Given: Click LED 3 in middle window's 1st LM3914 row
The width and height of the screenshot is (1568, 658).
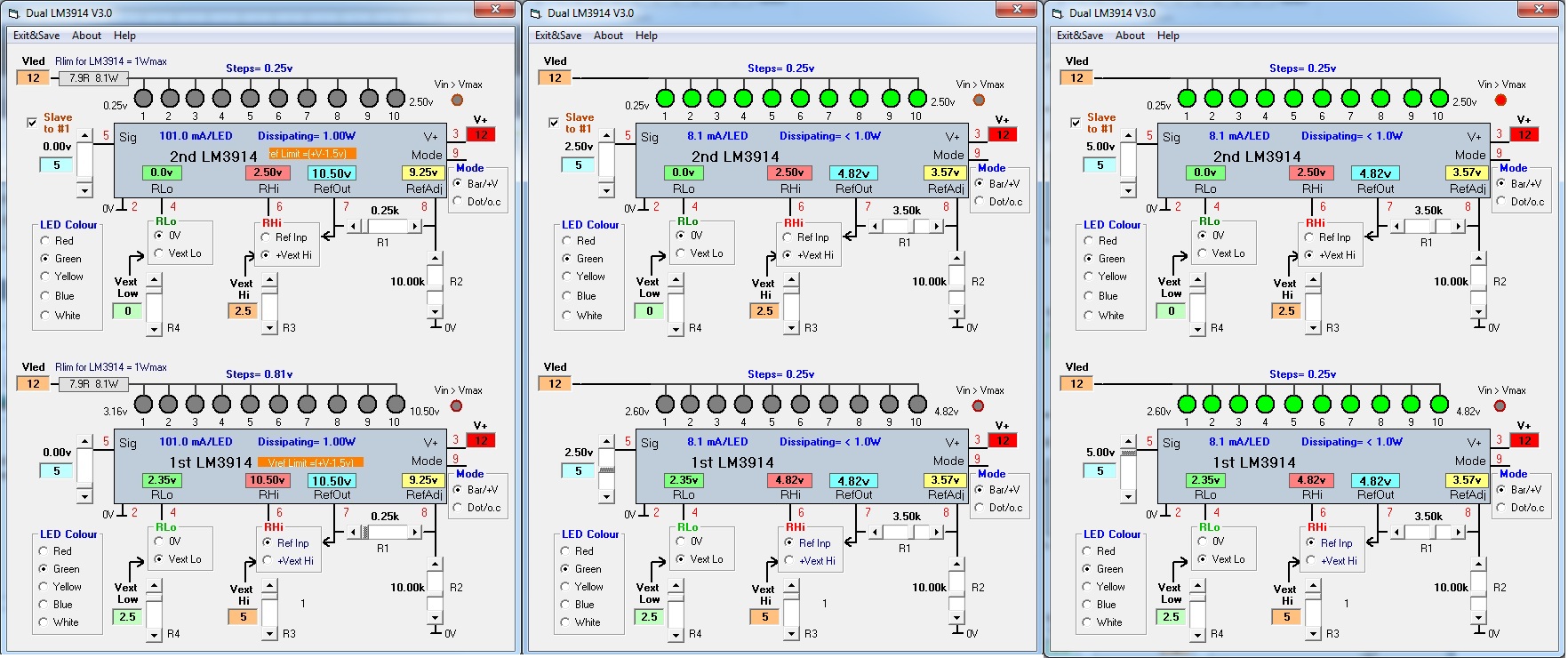Looking at the screenshot, I should [716, 404].
